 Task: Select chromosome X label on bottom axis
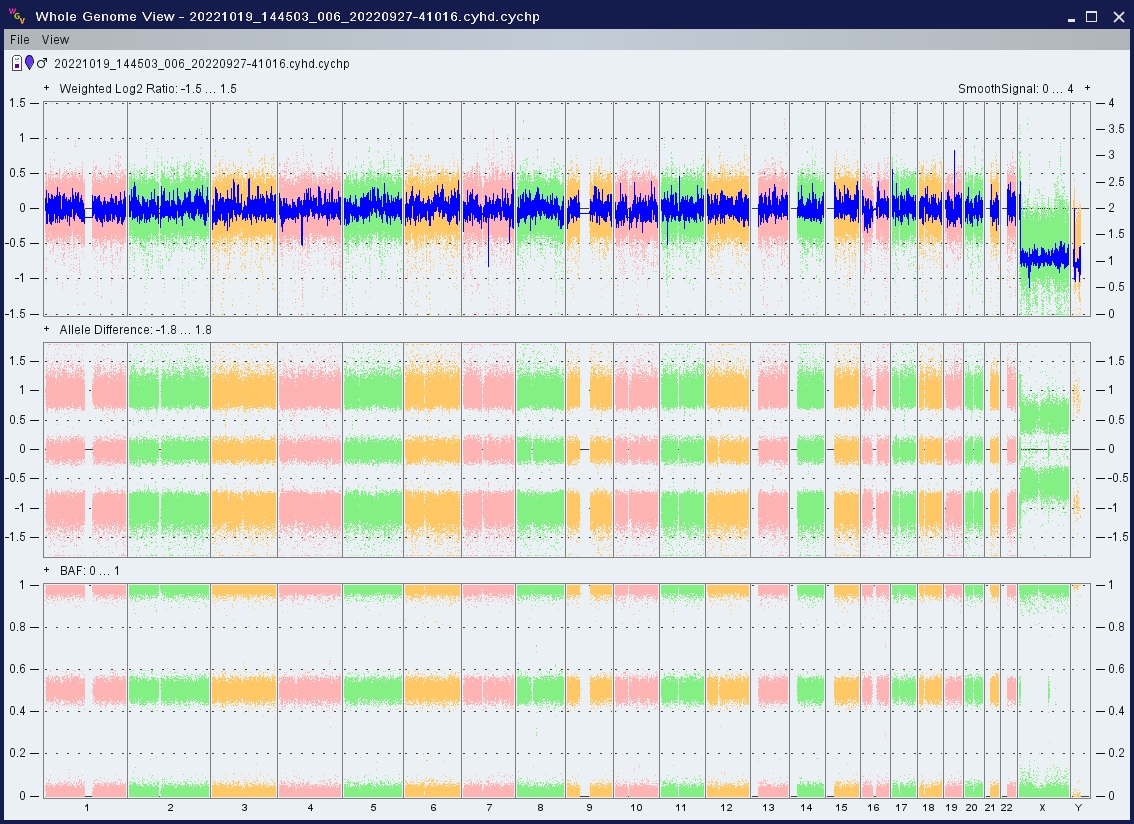[x=1042, y=807]
